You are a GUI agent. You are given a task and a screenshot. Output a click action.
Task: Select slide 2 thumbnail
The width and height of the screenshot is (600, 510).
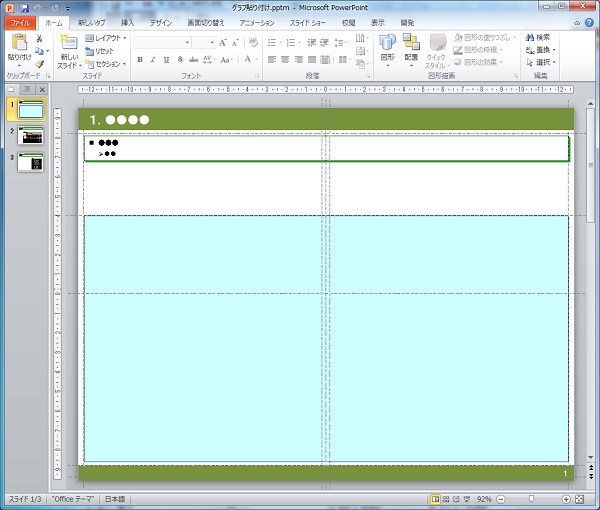(x=30, y=136)
